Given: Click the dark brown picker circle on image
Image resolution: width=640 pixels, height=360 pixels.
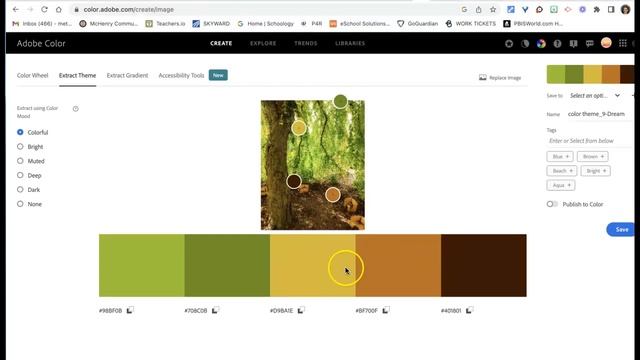Looking at the screenshot, I should point(294,181).
